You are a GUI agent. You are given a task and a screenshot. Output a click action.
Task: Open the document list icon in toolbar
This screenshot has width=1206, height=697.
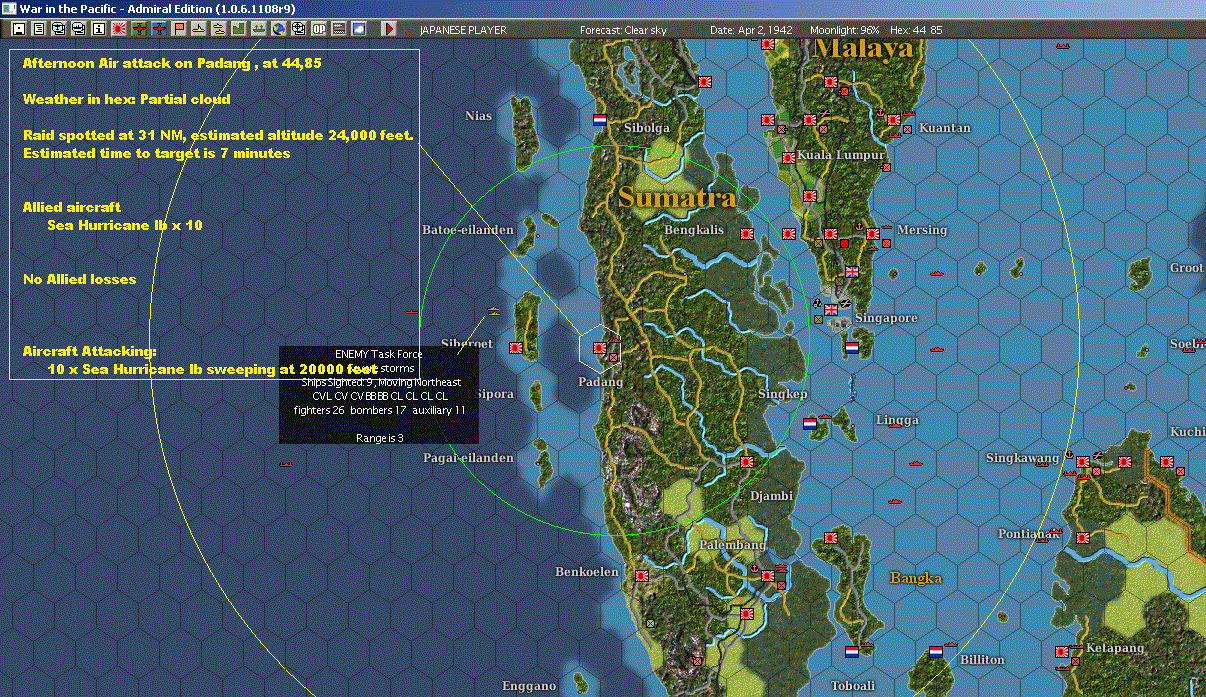[38, 29]
